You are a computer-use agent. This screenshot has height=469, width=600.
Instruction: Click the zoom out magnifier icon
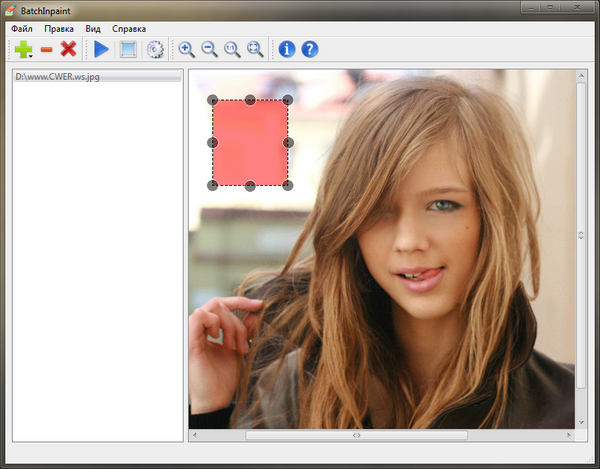pos(209,49)
